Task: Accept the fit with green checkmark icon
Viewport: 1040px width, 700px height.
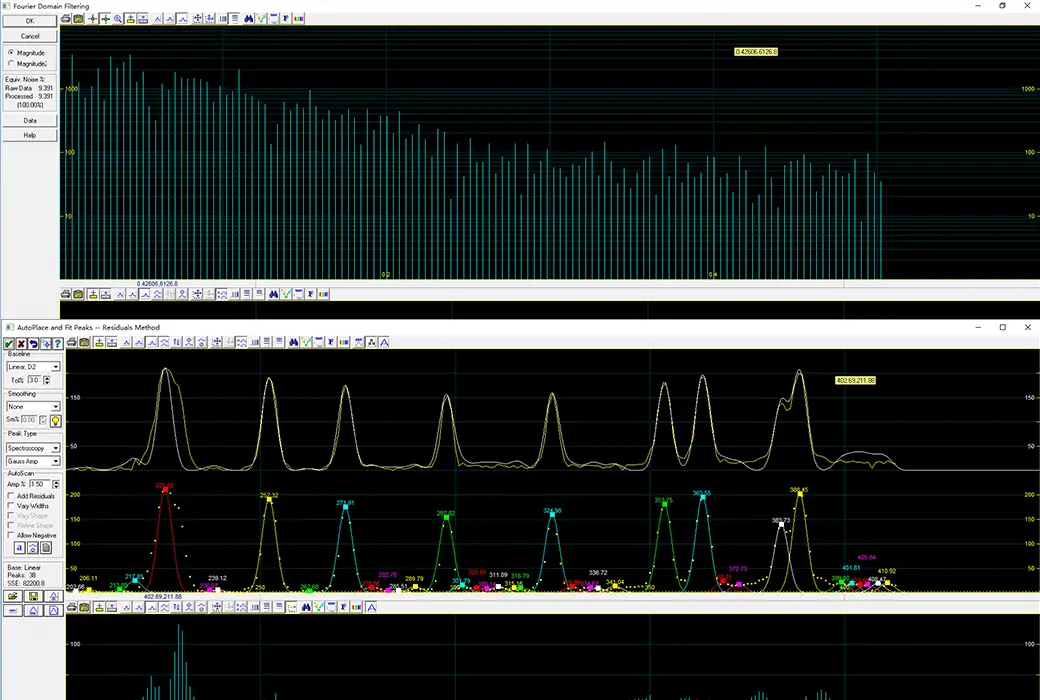Action: click(x=9, y=343)
